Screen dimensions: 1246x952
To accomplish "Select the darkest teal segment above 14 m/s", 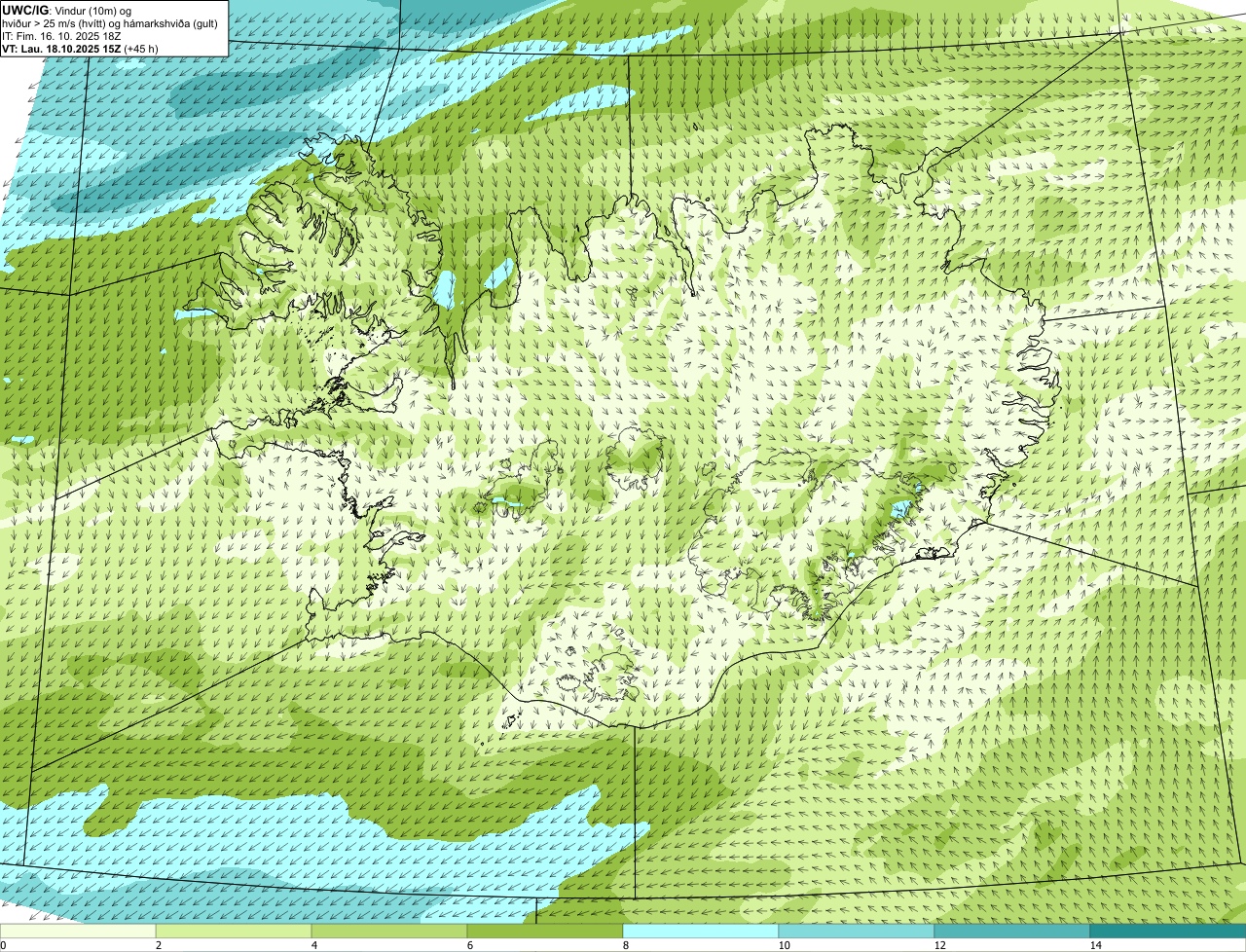I will point(1168,931).
